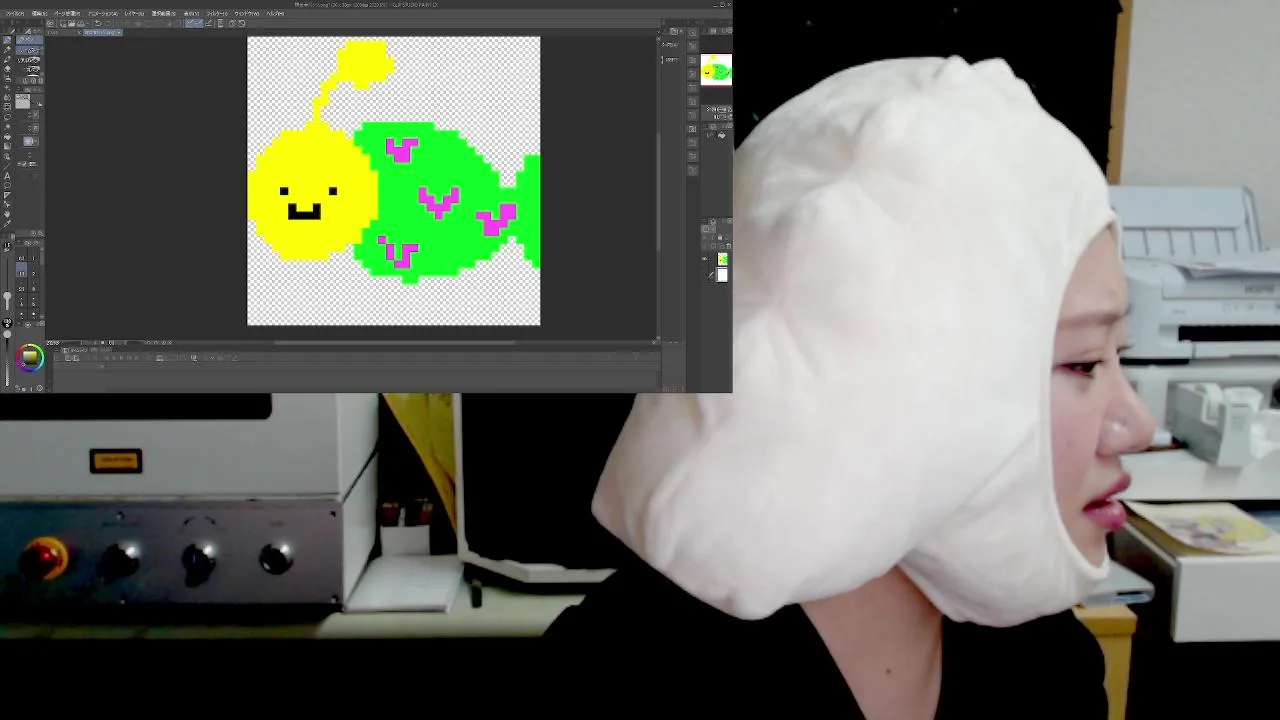Select the Gradient tool
Image resolution: width=1280 pixels, height=720 pixels.
click(7, 145)
